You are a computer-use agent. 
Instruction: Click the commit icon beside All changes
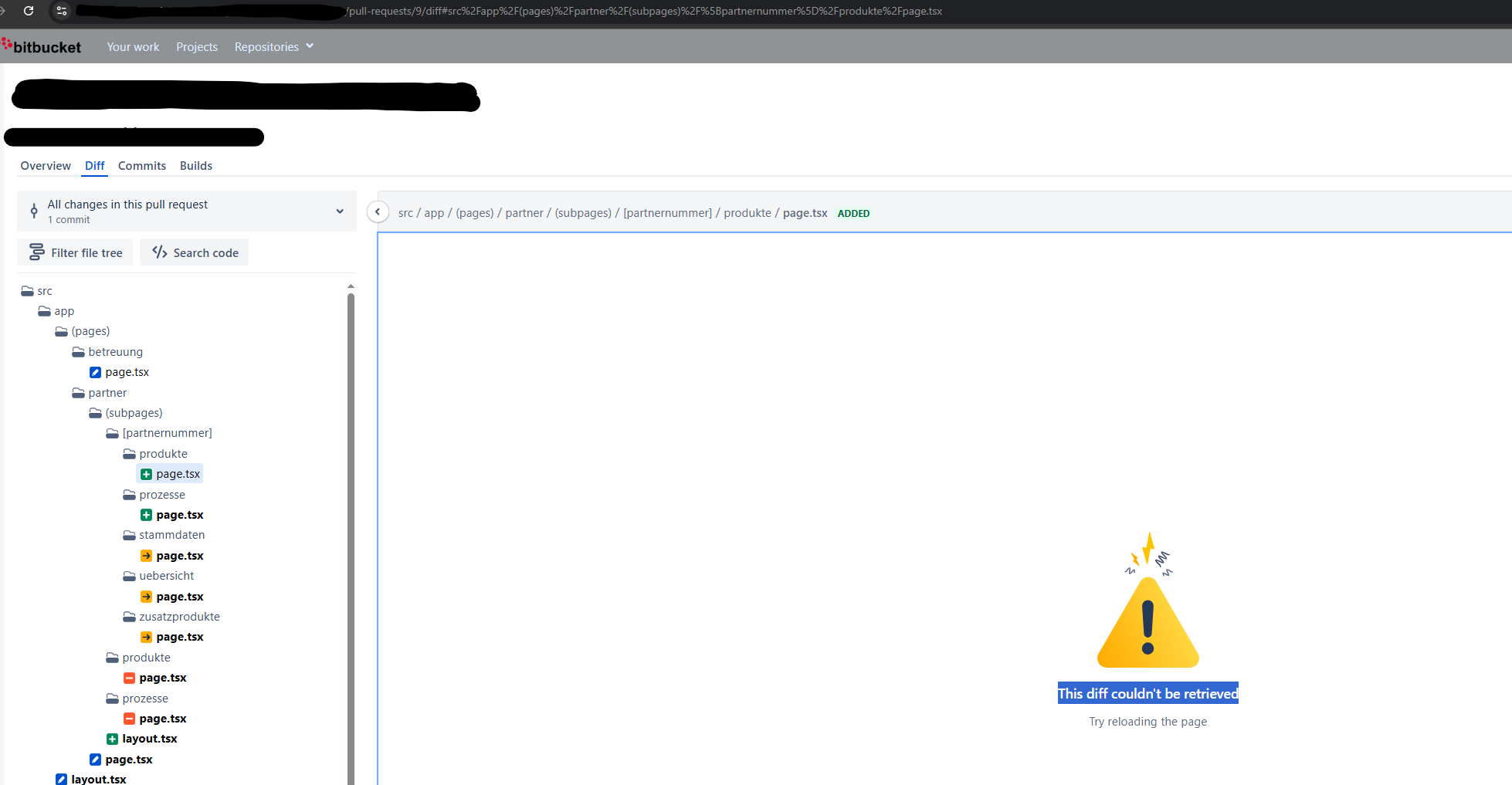tap(34, 211)
